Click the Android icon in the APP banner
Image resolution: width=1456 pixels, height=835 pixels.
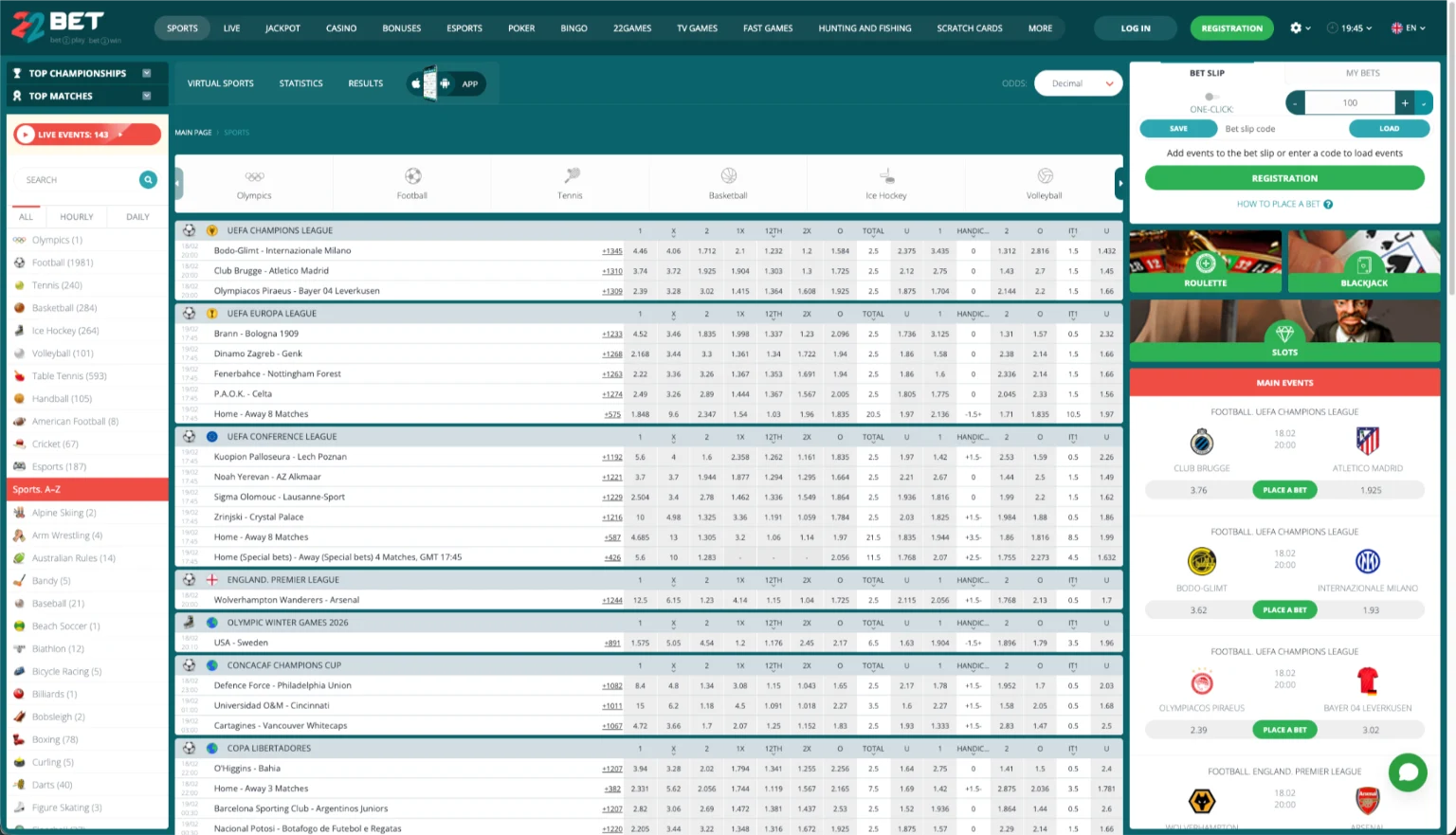coord(446,83)
